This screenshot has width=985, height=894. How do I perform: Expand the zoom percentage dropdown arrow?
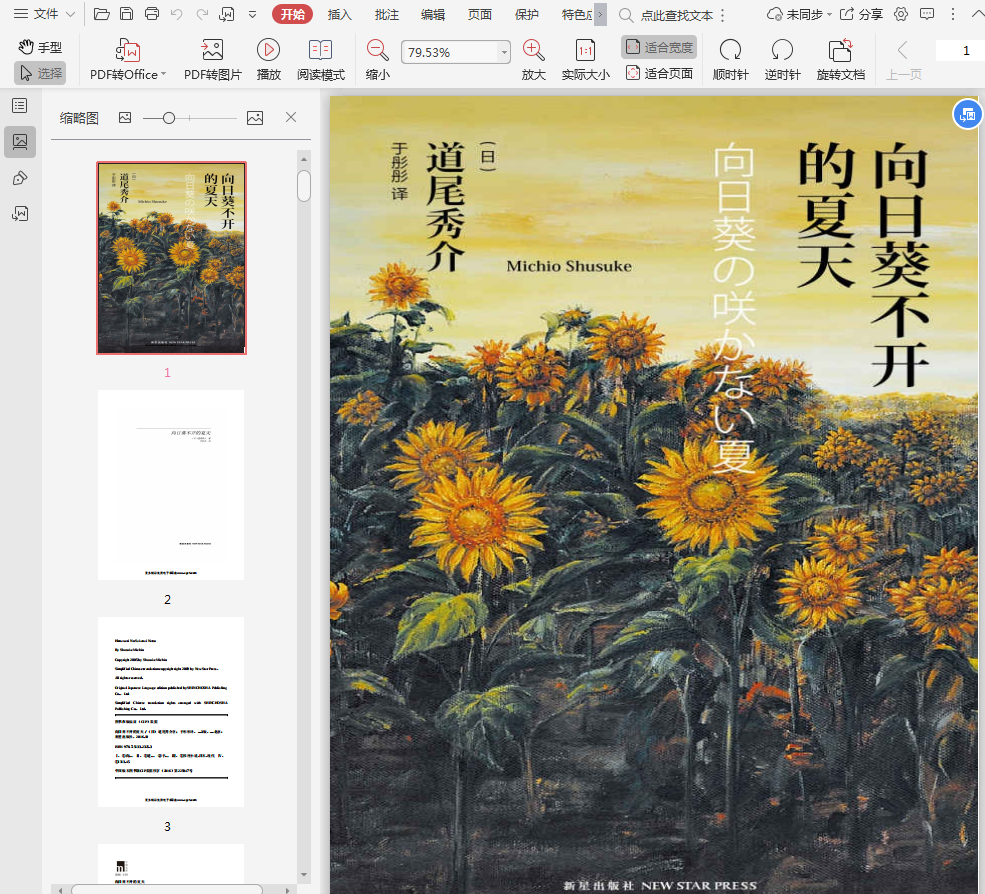point(504,52)
